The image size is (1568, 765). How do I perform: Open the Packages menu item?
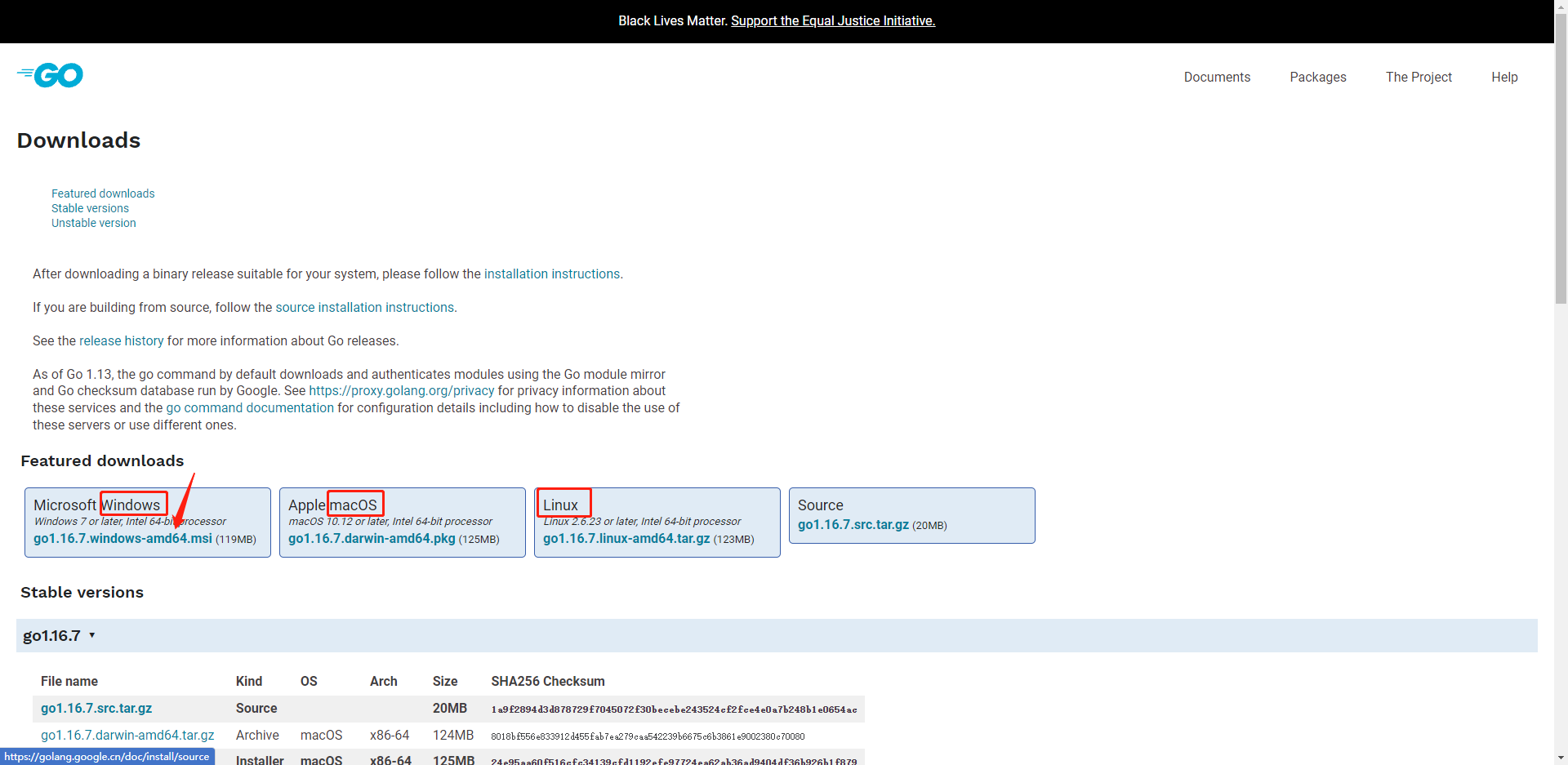[x=1318, y=77]
